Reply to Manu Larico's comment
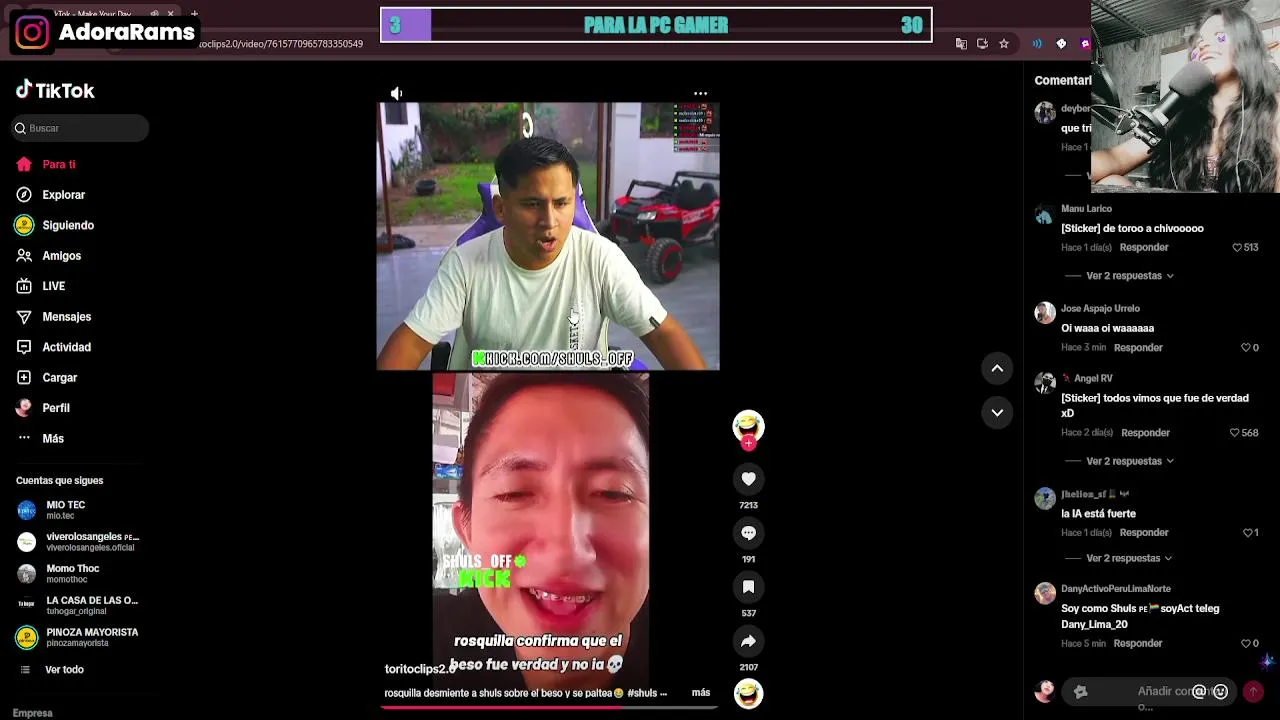1280x720 pixels. coord(1144,247)
